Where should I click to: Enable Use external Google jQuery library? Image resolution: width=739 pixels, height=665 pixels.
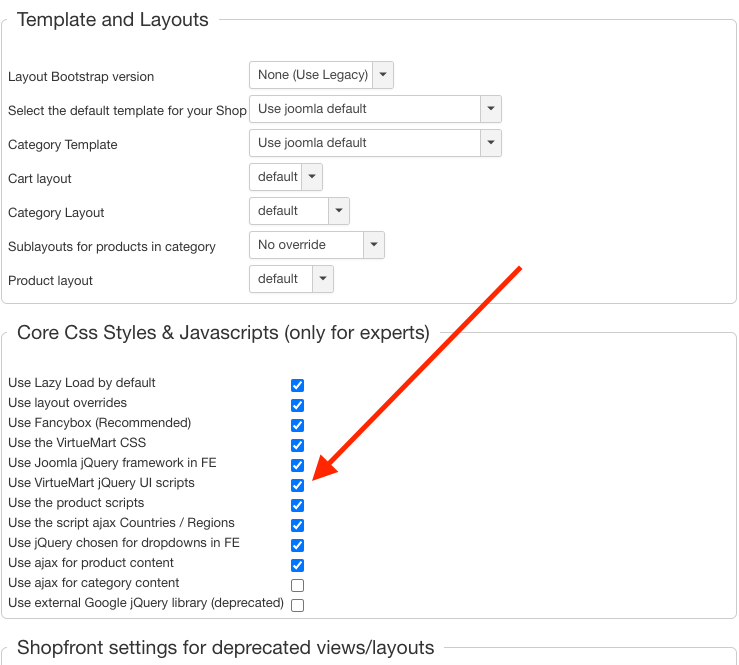click(297, 605)
